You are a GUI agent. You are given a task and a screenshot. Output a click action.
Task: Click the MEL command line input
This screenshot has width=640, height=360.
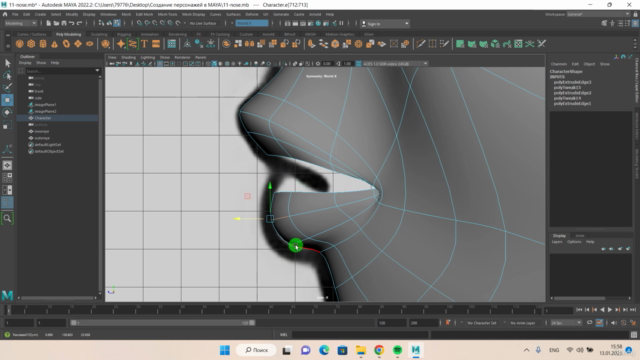coord(359,335)
